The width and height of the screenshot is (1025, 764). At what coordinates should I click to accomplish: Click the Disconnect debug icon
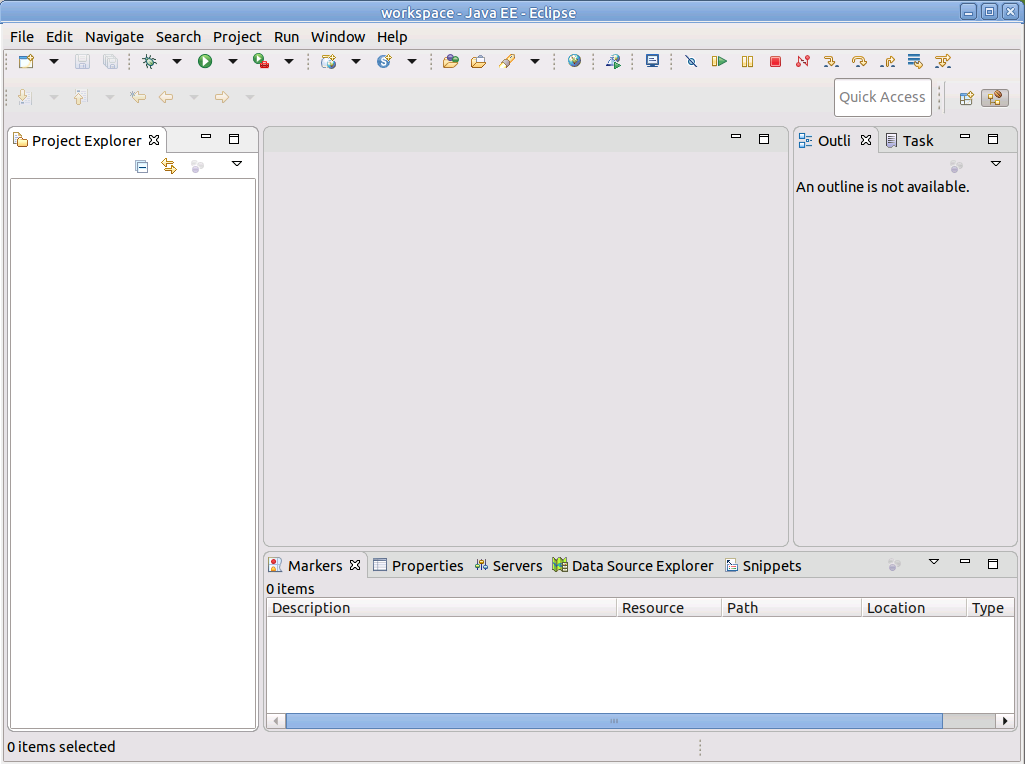(803, 61)
